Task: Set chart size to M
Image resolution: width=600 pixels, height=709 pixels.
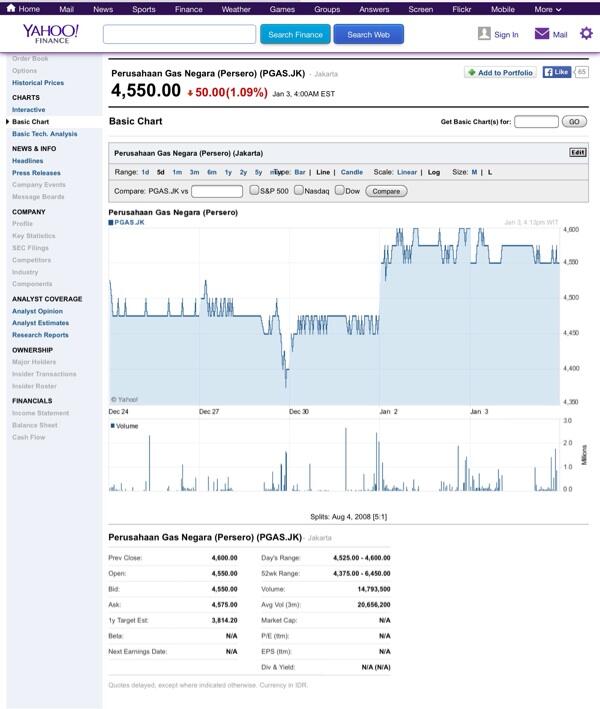Action: point(474,172)
